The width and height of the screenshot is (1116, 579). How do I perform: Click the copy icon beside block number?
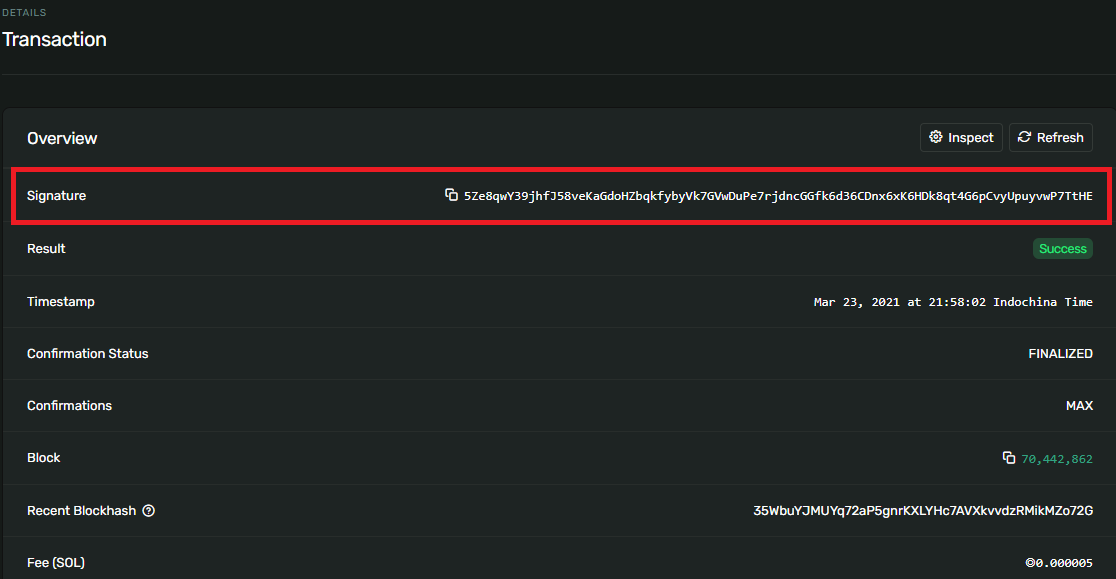coord(1009,458)
